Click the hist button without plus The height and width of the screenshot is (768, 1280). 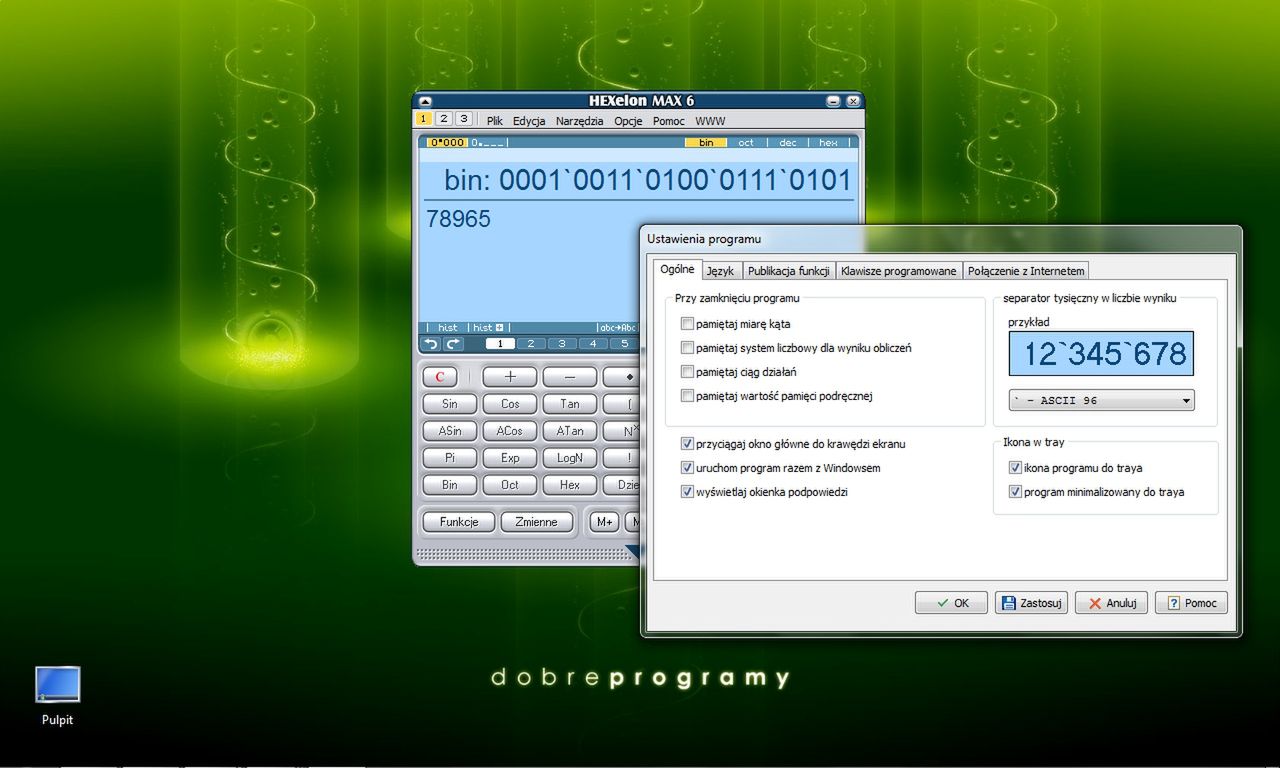(x=447, y=328)
